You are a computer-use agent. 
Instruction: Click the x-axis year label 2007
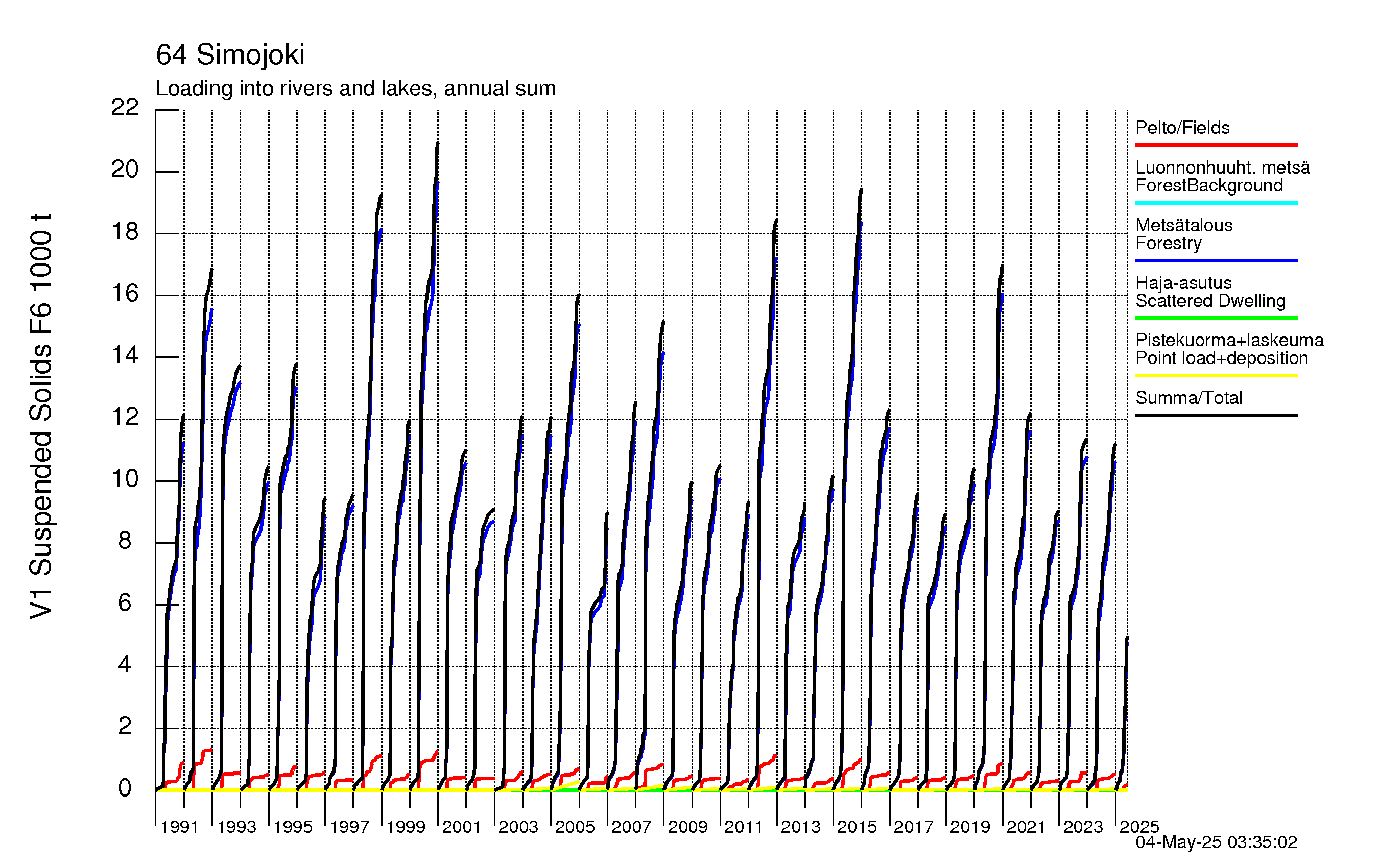[631, 827]
